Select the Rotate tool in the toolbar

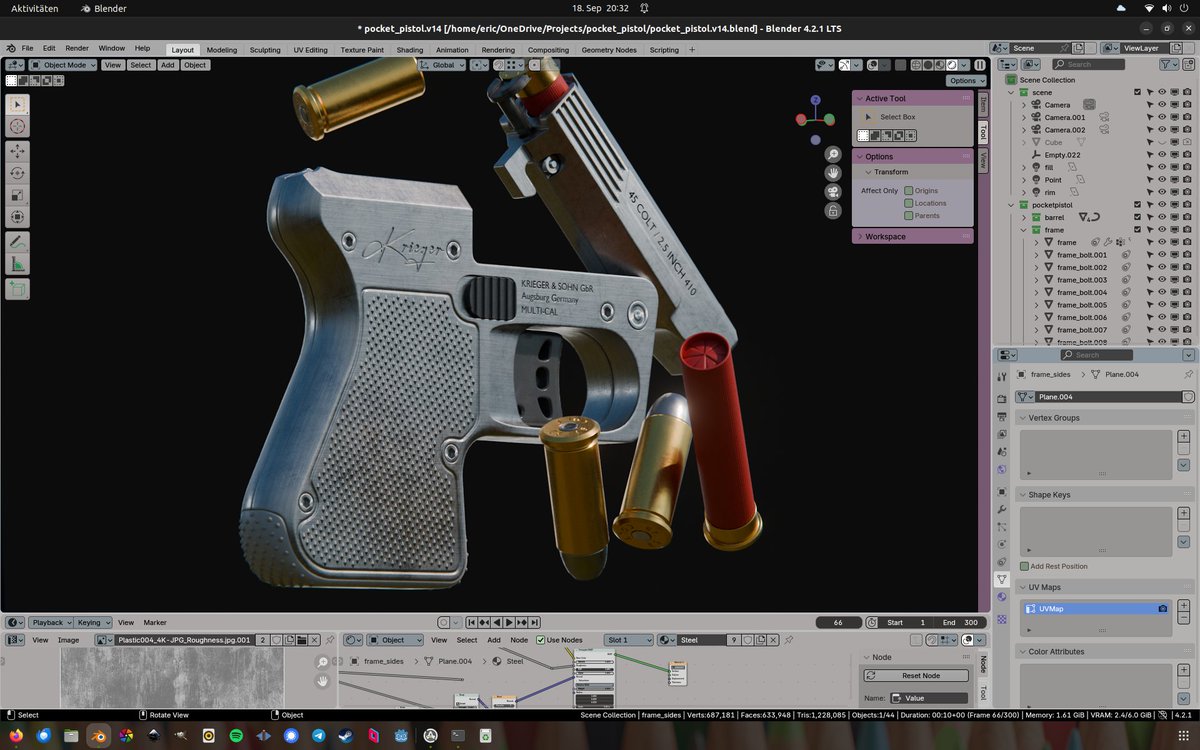17,173
